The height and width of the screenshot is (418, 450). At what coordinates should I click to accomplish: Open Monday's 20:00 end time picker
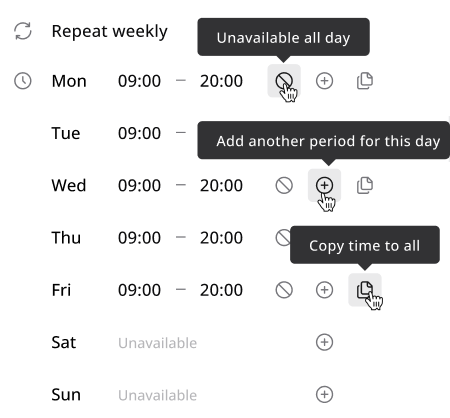tap(221, 81)
